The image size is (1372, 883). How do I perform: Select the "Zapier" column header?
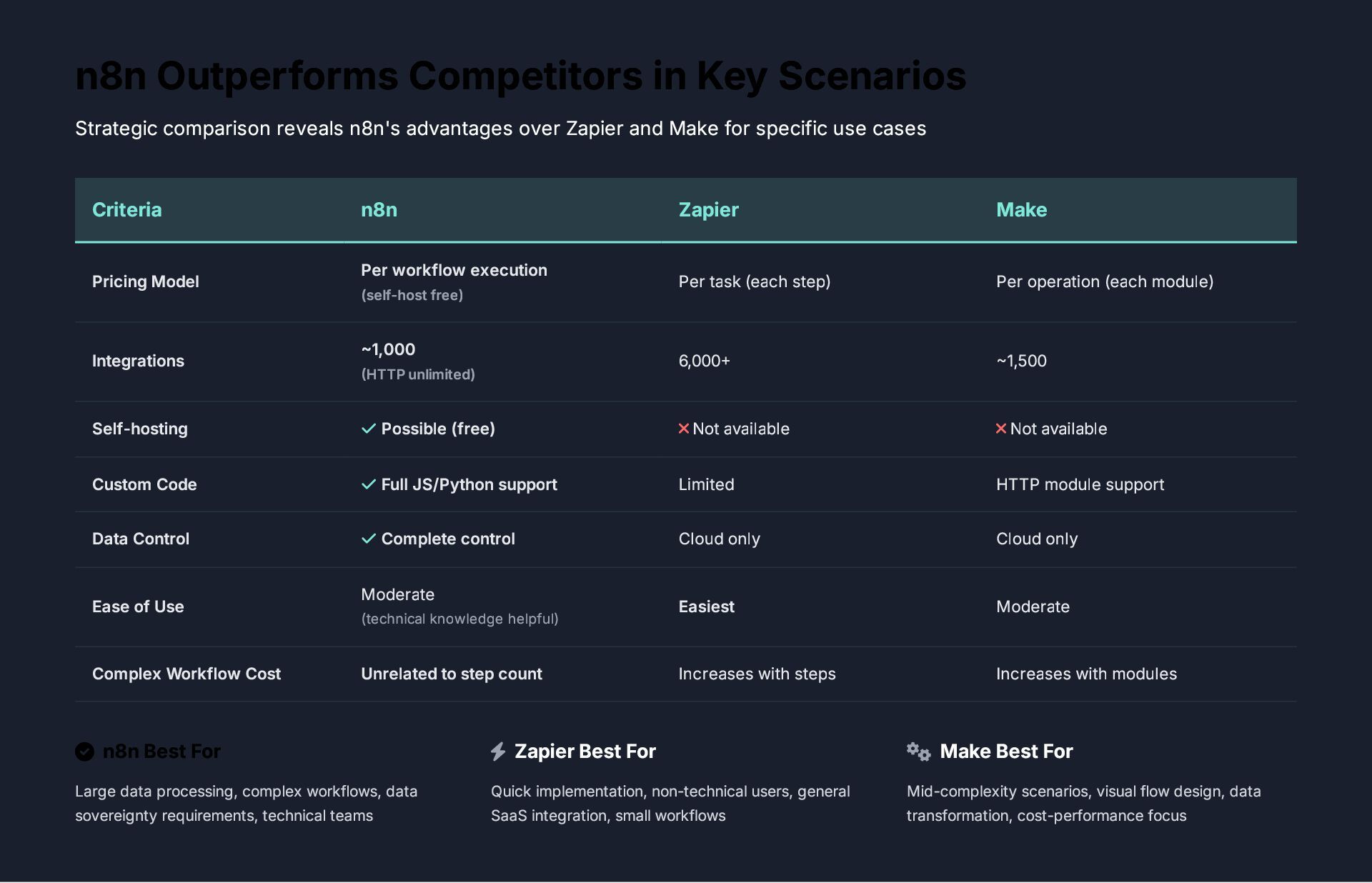pyautogui.click(x=708, y=210)
